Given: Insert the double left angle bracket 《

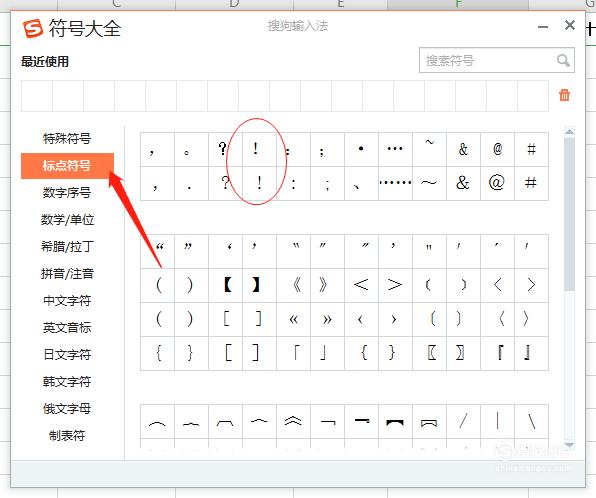Looking at the screenshot, I should (297, 284).
